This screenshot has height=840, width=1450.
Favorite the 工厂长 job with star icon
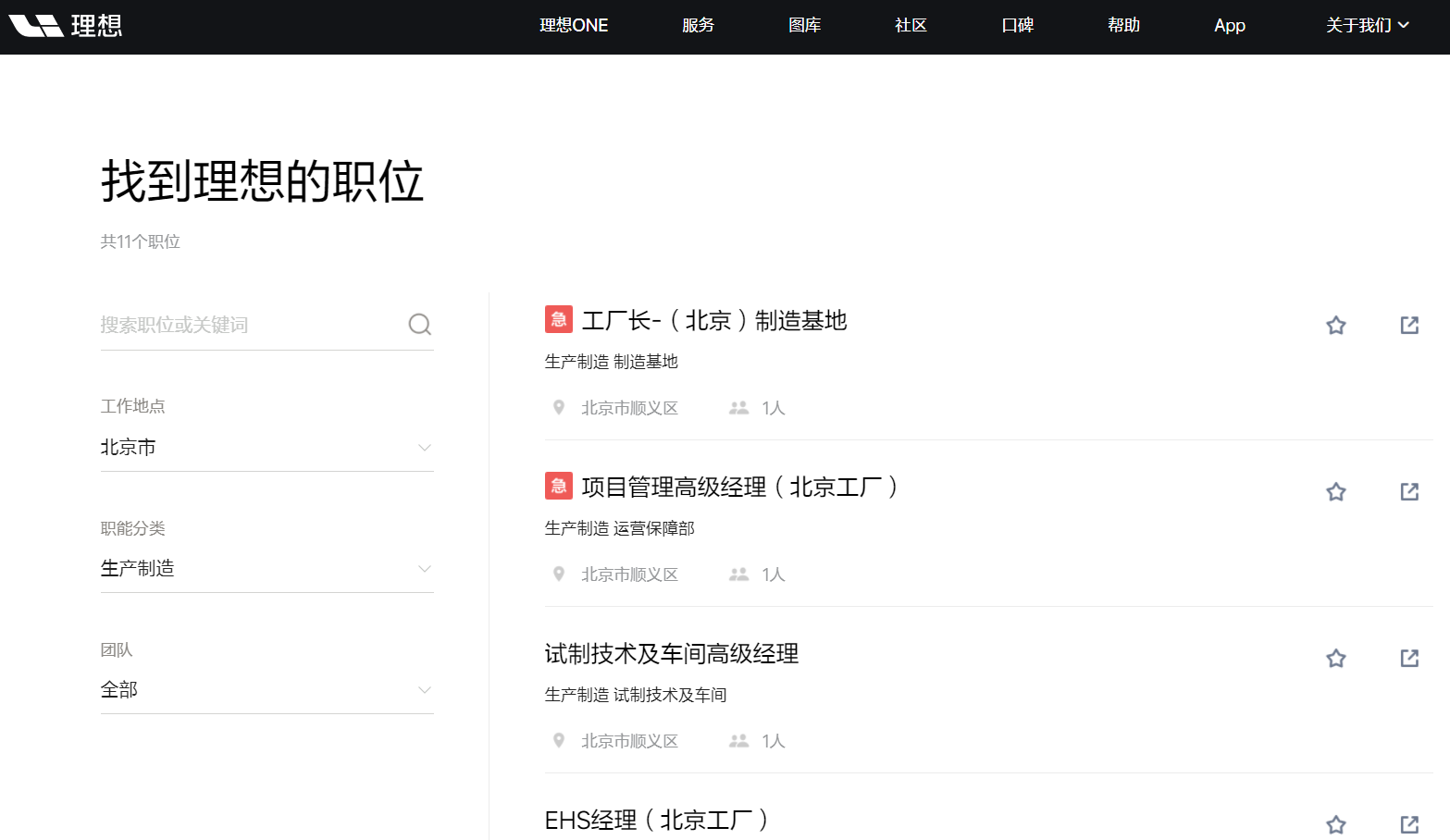coord(1335,326)
